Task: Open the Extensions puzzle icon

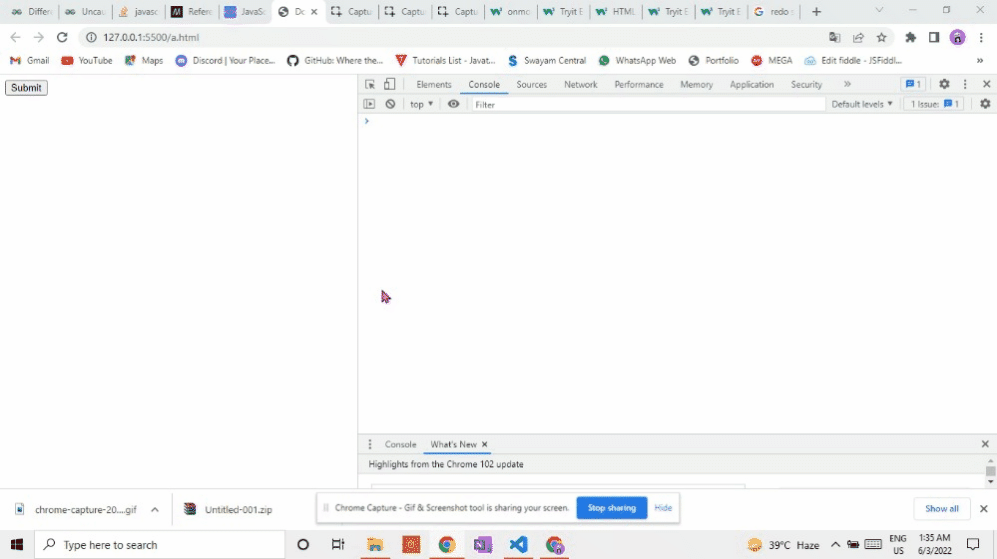Action: click(911, 38)
